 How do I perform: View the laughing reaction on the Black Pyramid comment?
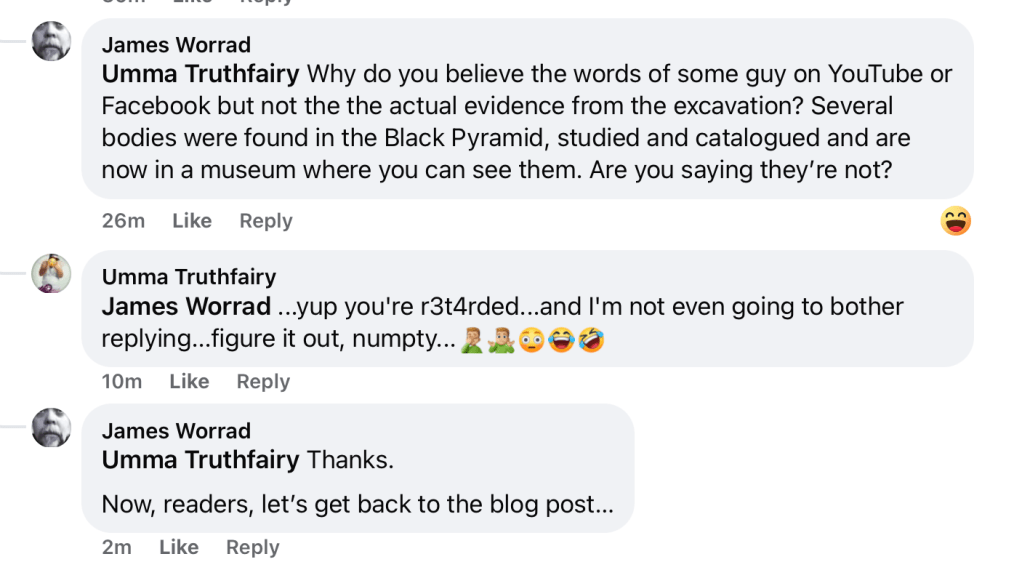click(x=956, y=220)
